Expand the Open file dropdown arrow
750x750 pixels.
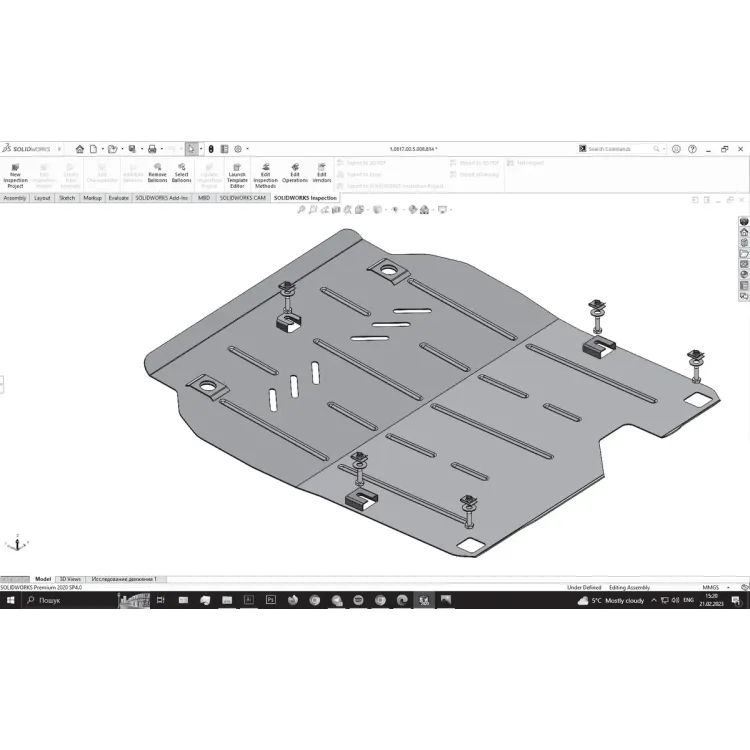122,149
